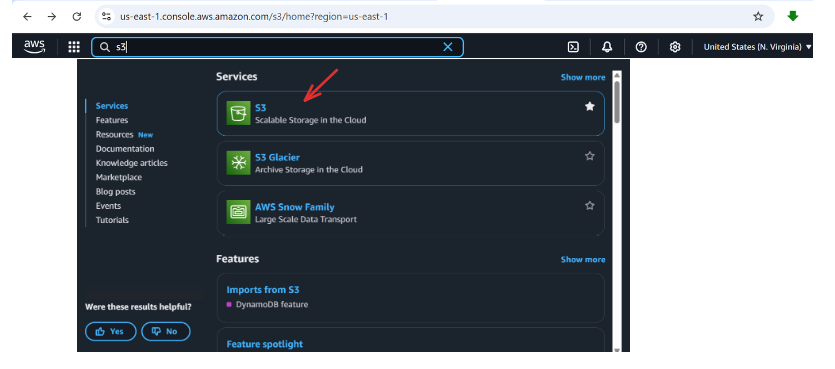This screenshot has width=835, height=369.
Task: Open the AWS services grid menu
Action: pyautogui.click(x=74, y=47)
